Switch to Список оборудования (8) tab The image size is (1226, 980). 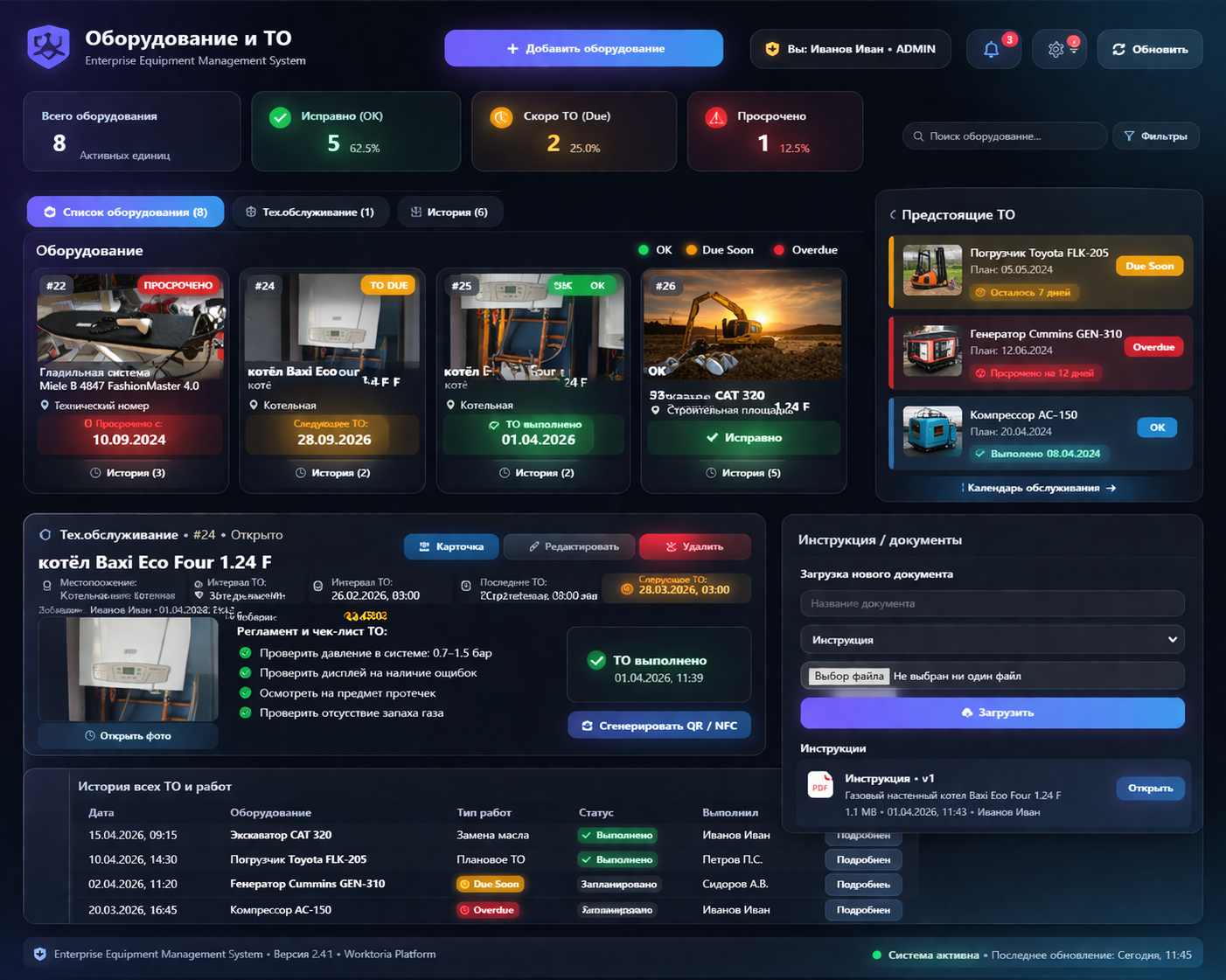click(x=125, y=212)
